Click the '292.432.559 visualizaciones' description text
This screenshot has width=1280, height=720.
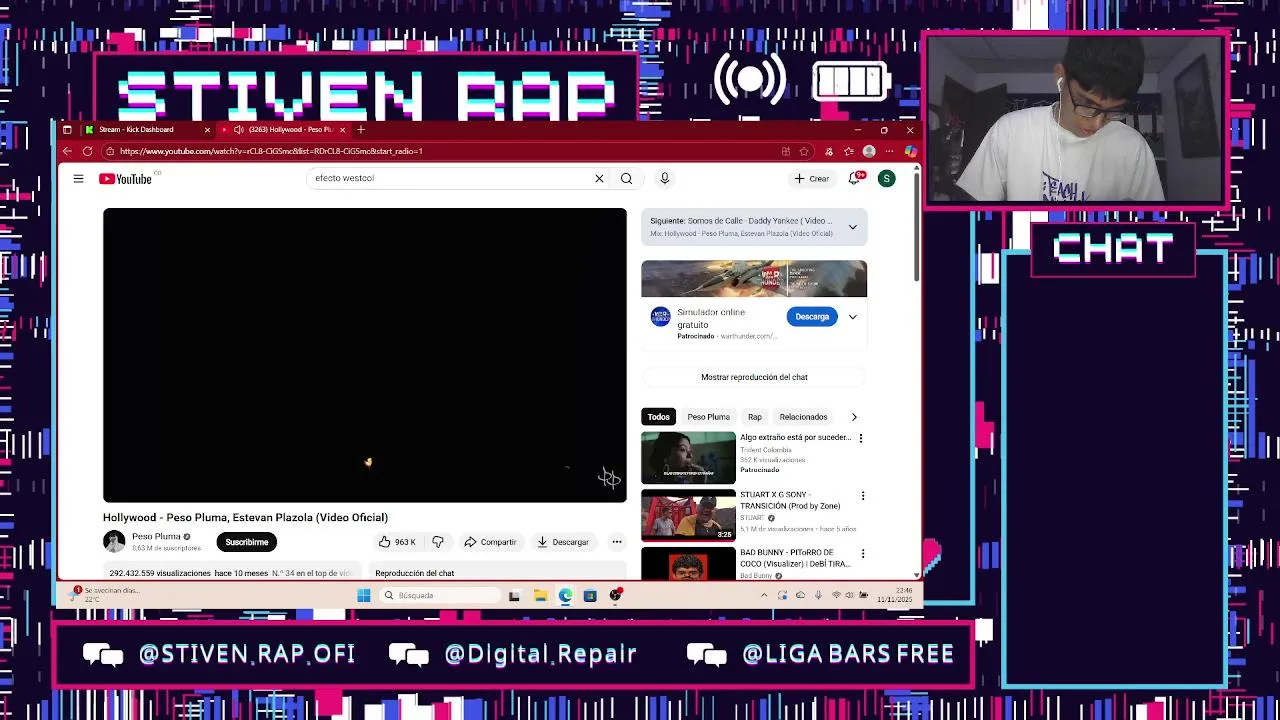click(159, 573)
